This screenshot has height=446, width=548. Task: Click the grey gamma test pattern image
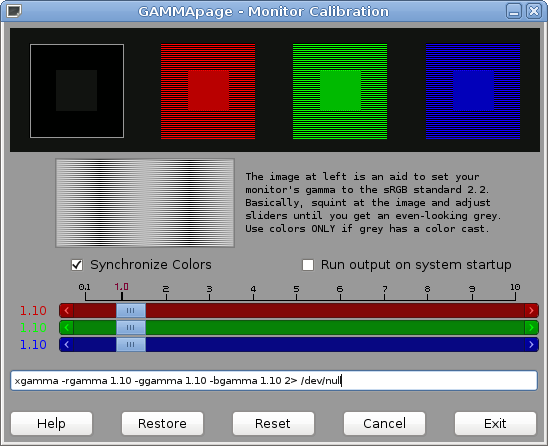[145, 203]
